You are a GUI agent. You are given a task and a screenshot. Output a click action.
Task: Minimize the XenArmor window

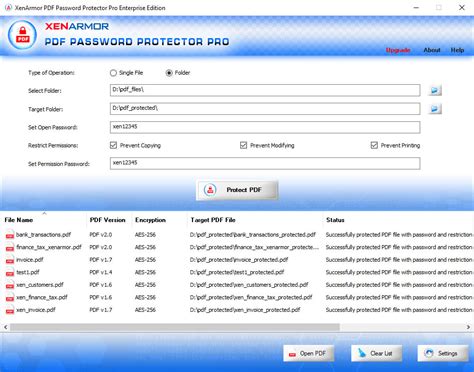416,8
